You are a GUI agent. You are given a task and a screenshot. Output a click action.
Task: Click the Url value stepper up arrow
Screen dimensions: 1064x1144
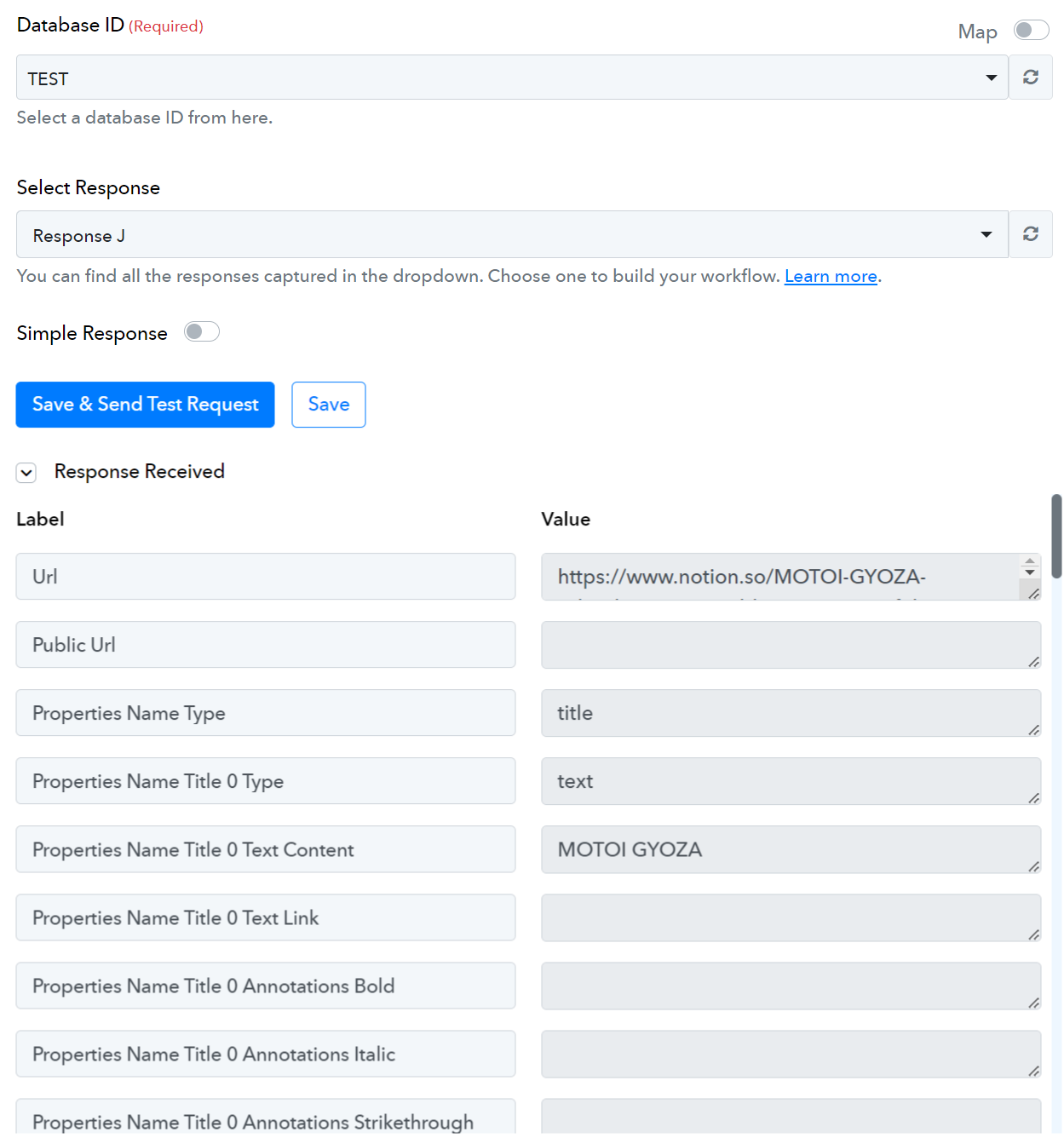pos(1030,561)
